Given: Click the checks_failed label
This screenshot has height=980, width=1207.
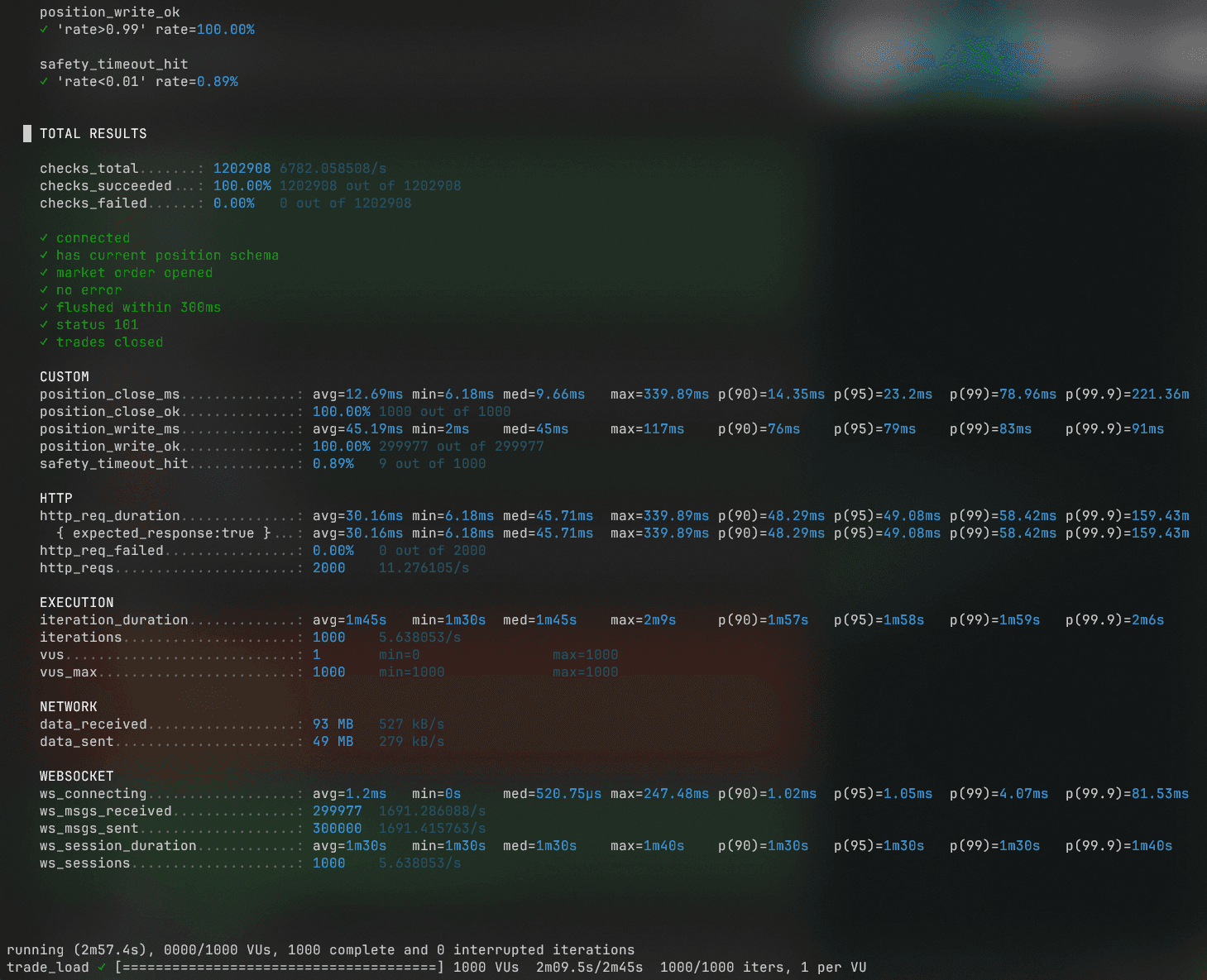Looking at the screenshot, I should click(x=93, y=203).
